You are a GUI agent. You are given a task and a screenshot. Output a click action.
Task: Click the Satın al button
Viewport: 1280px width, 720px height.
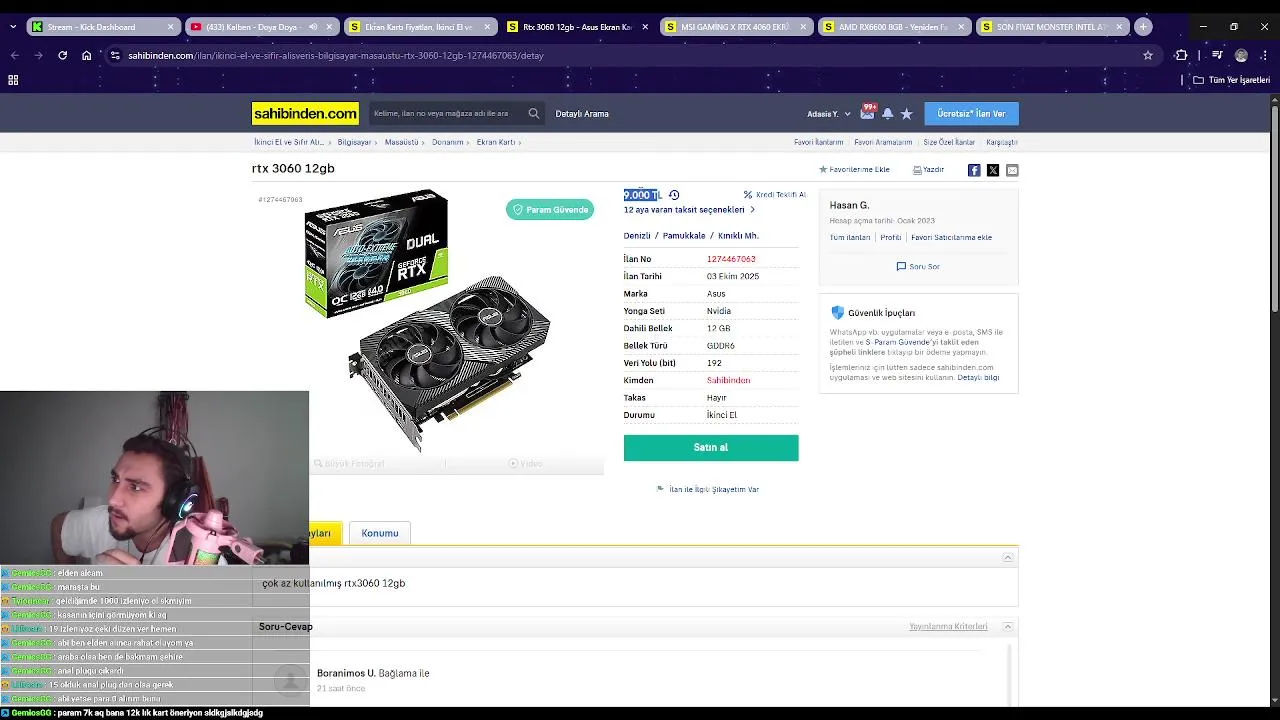711,448
